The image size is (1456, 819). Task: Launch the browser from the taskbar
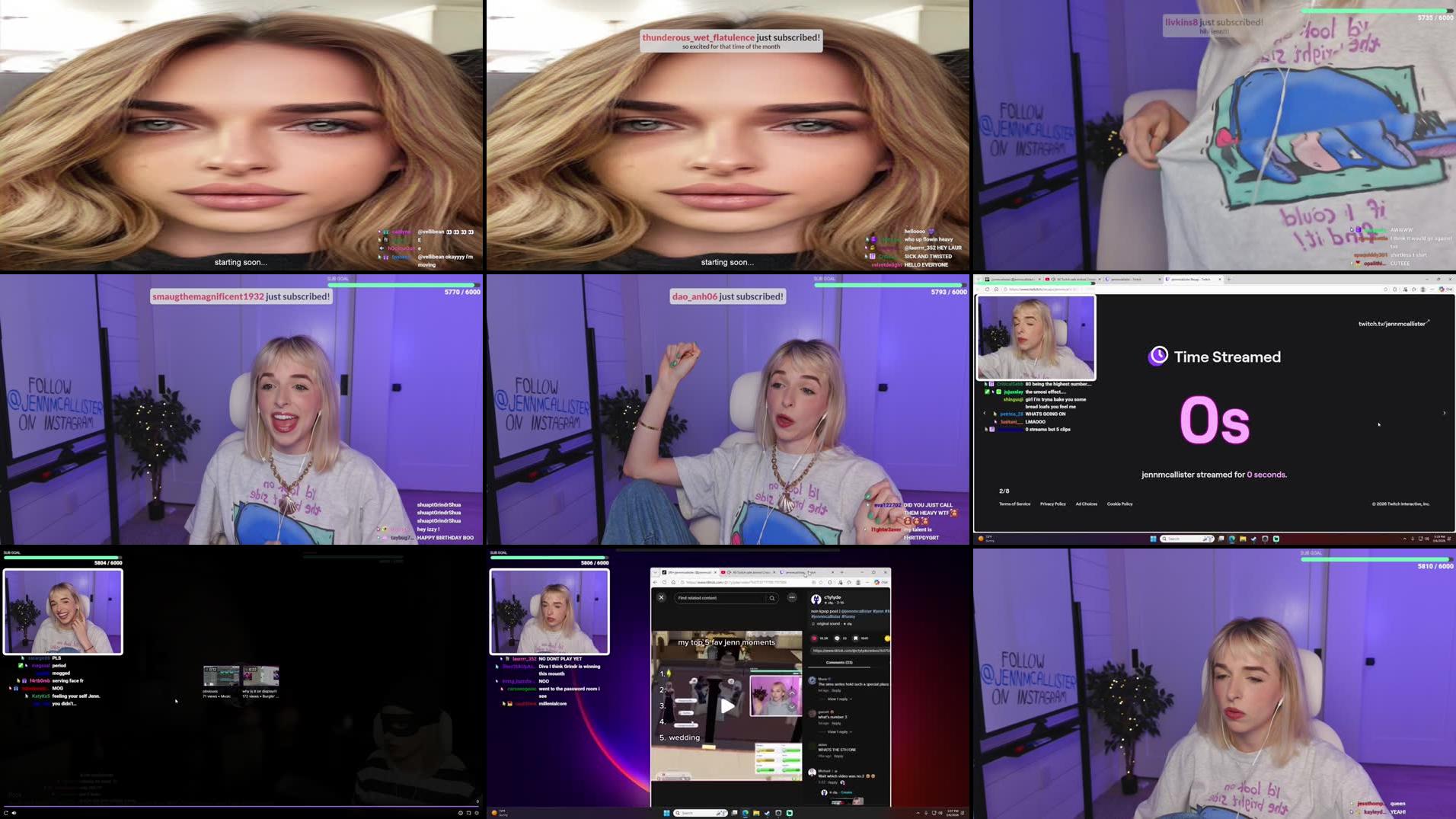pyautogui.click(x=746, y=813)
